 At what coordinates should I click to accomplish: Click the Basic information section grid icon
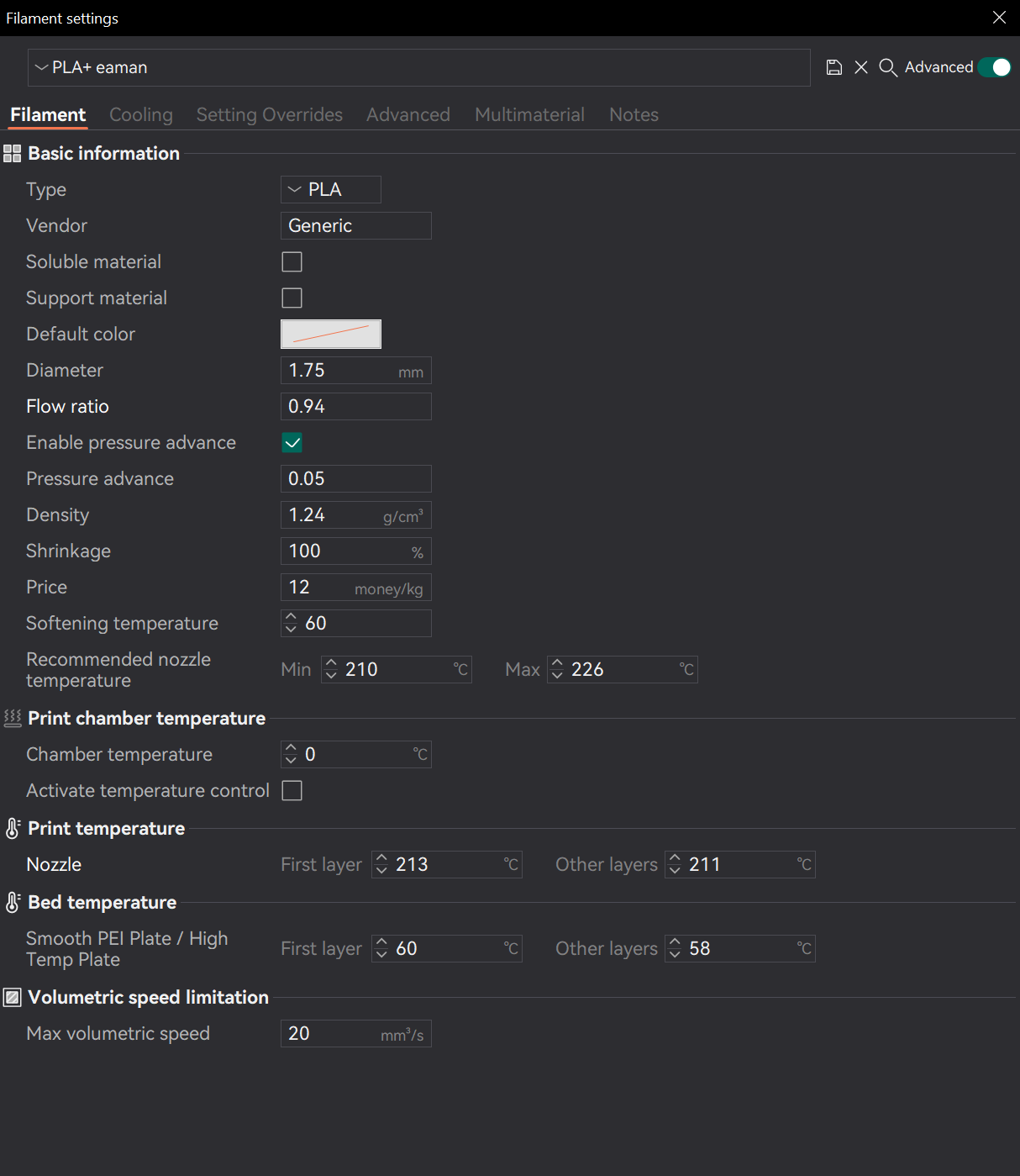click(13, 154)
